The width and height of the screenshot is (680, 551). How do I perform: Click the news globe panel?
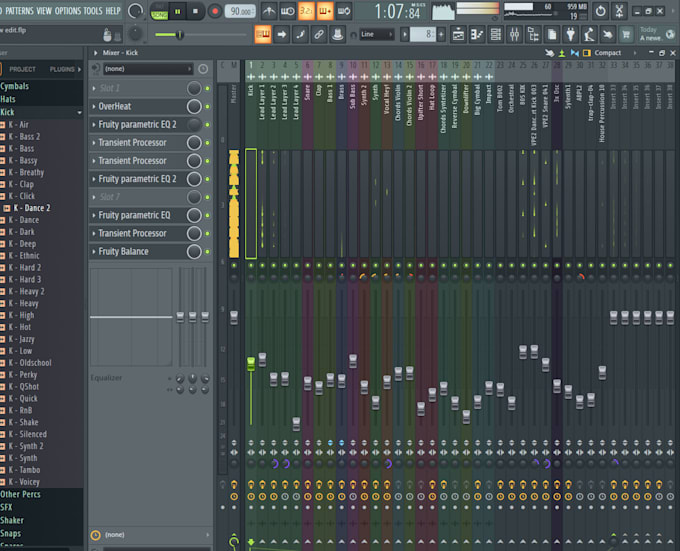(x=657, y=34)
